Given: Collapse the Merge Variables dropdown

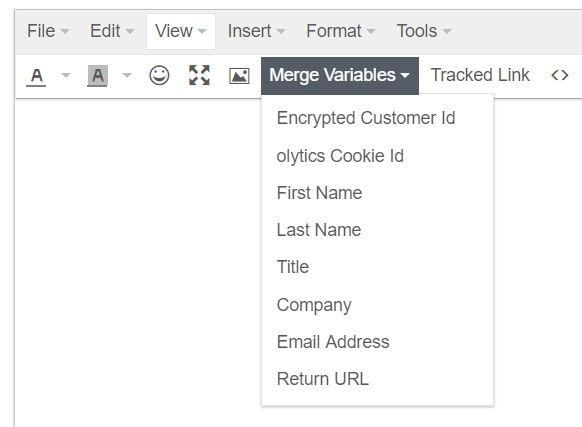Looking at the screenshot, I should [x=340, y=76].
